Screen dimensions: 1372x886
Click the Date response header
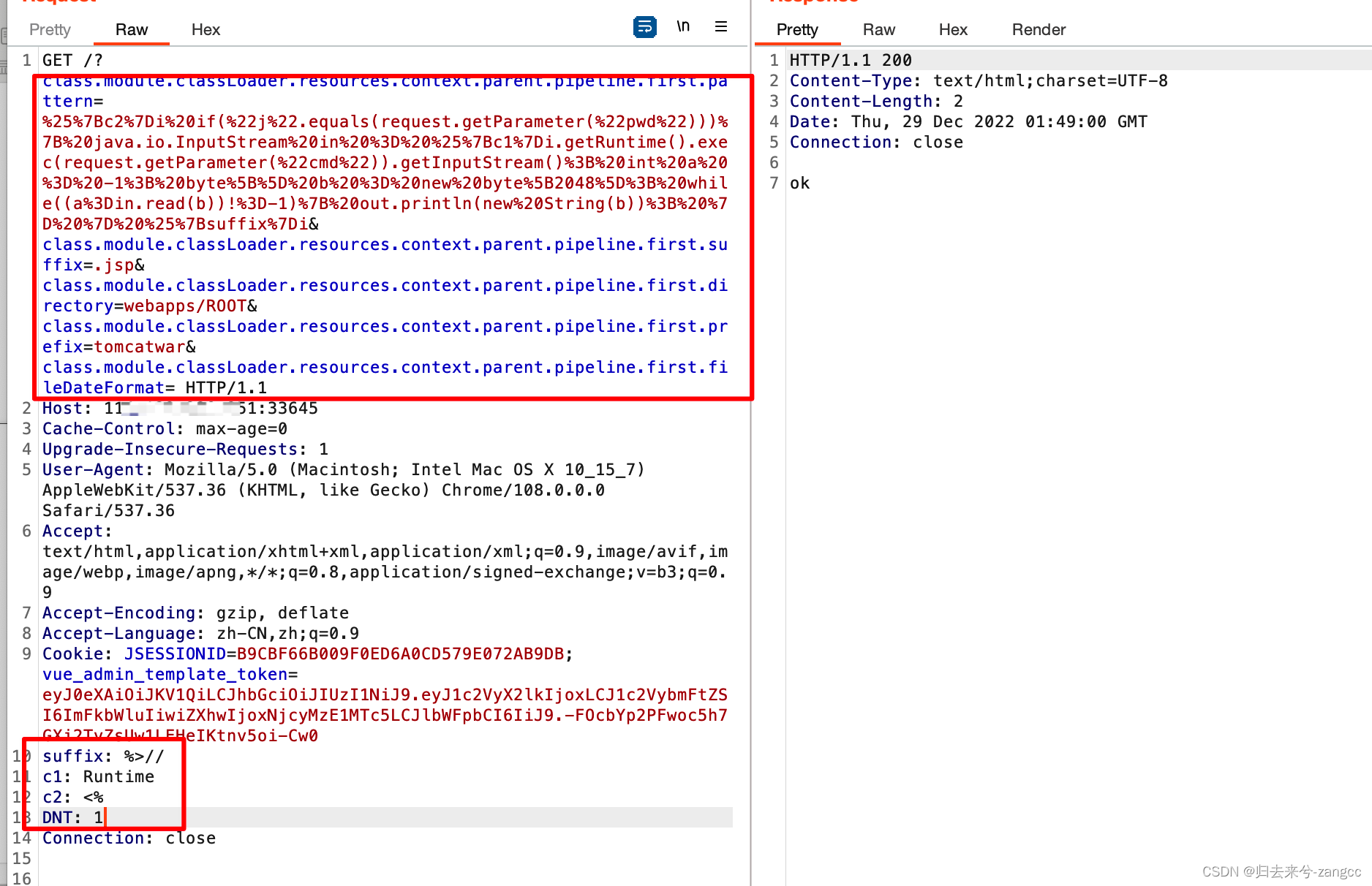[968, 121]
